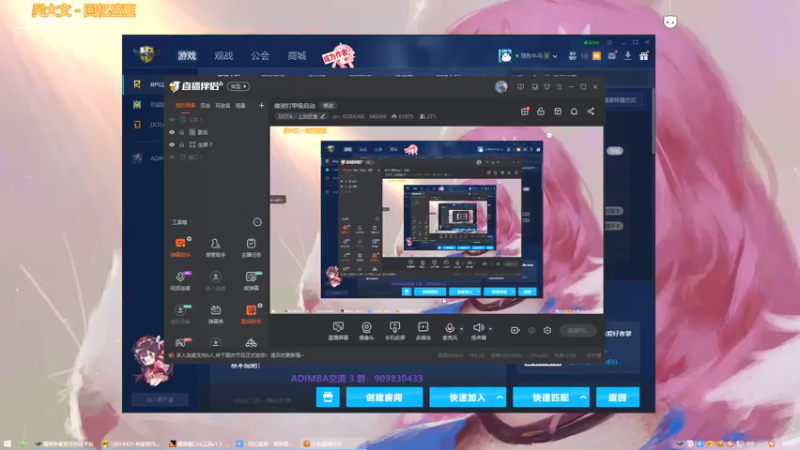Toggle the speaker 扬声器 mute icon
The height and width of the screenshot is (450, 800).
point(478,328)
